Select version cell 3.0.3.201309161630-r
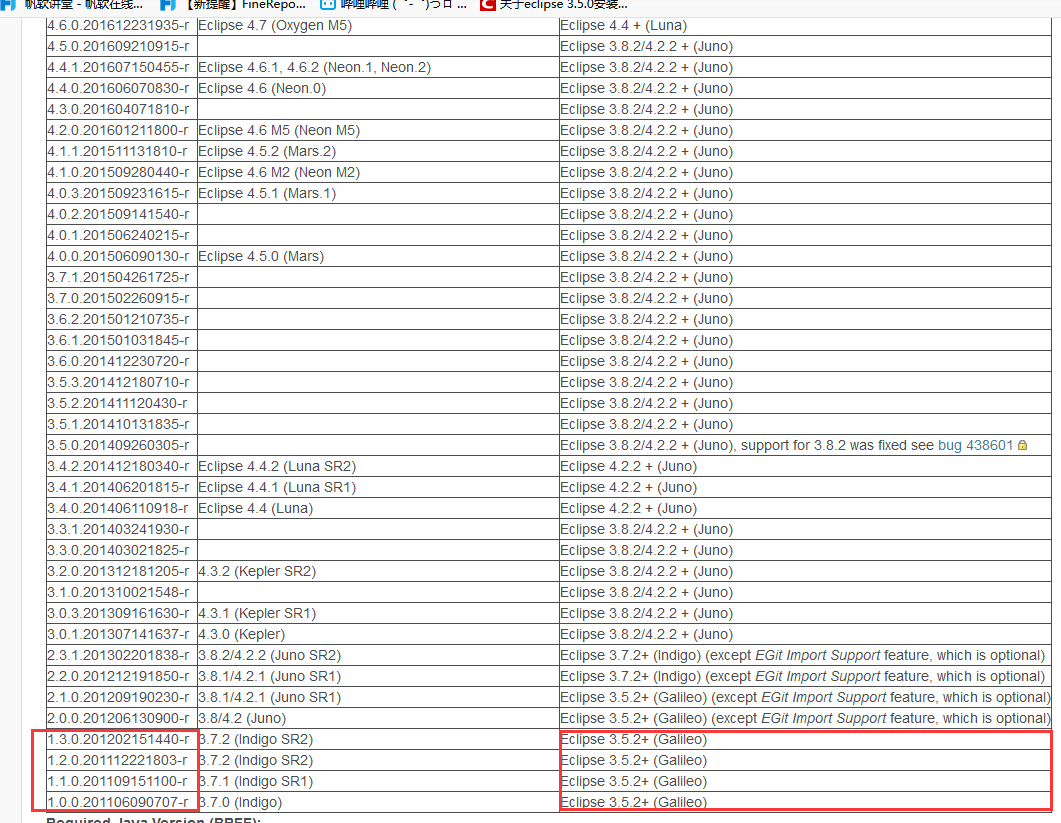The image size is (1061, 823). pyautogui.click(x=122, y=613)
